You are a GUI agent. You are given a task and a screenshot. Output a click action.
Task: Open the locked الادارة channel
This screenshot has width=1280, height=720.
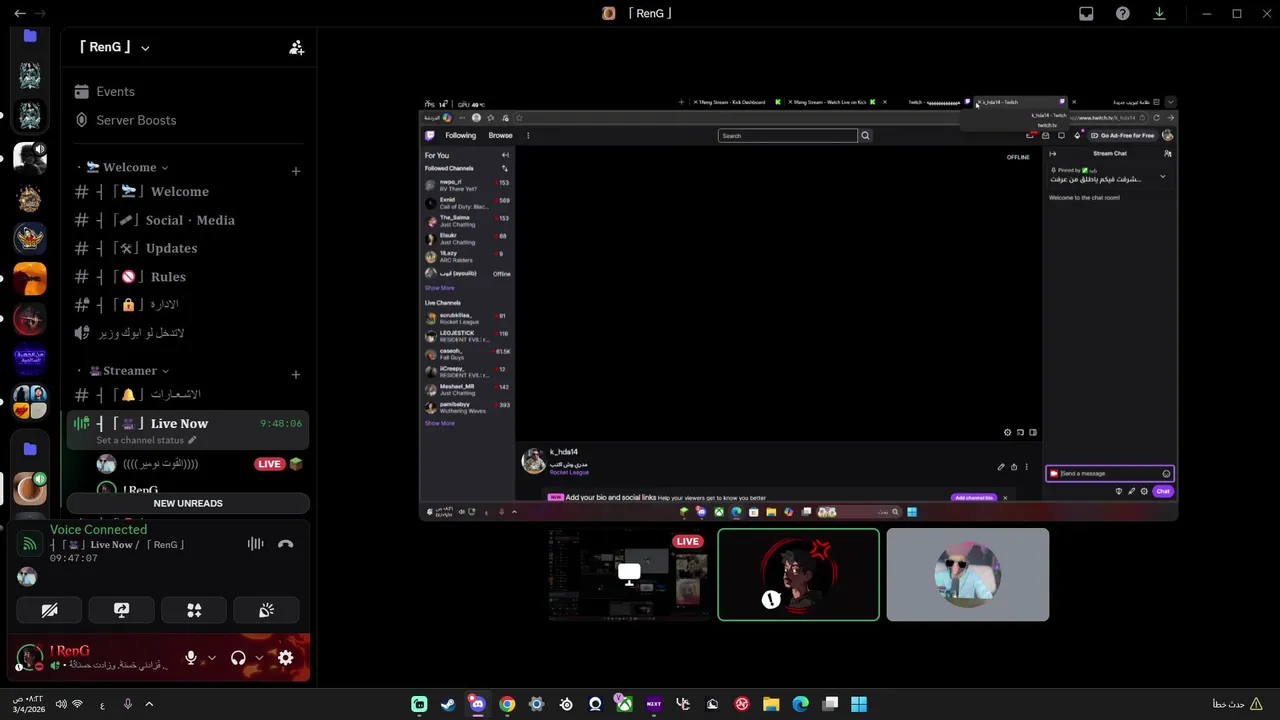pos(164,304)
